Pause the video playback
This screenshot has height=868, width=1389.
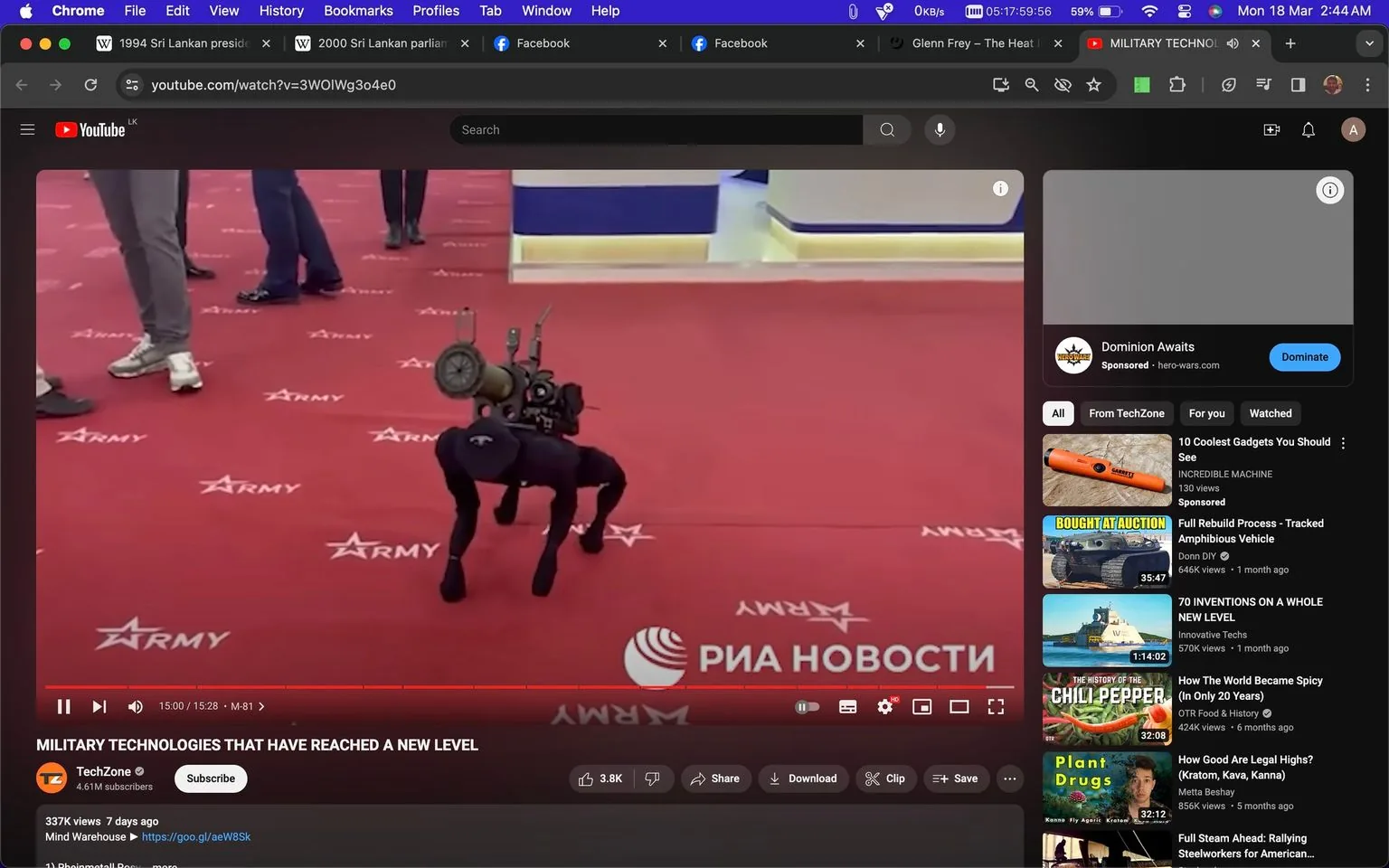[63, 706]
